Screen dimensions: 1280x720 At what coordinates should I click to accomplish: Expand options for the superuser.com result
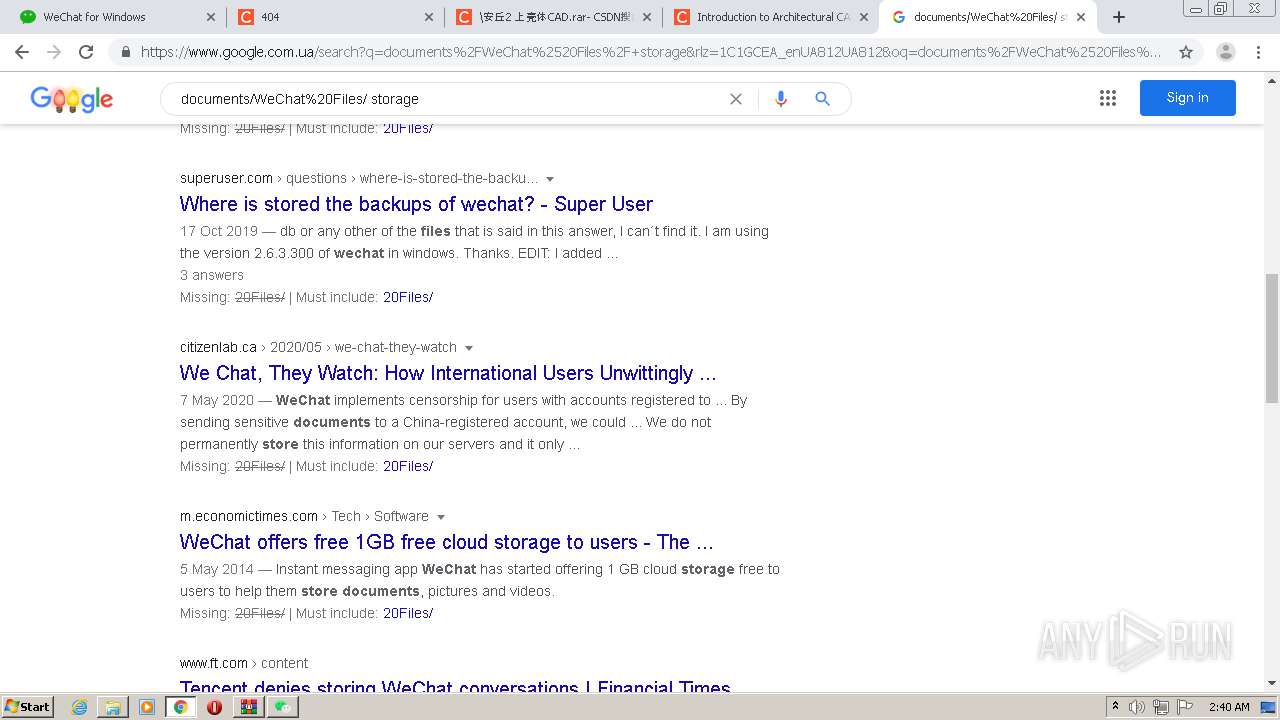(x=550, y=179)
